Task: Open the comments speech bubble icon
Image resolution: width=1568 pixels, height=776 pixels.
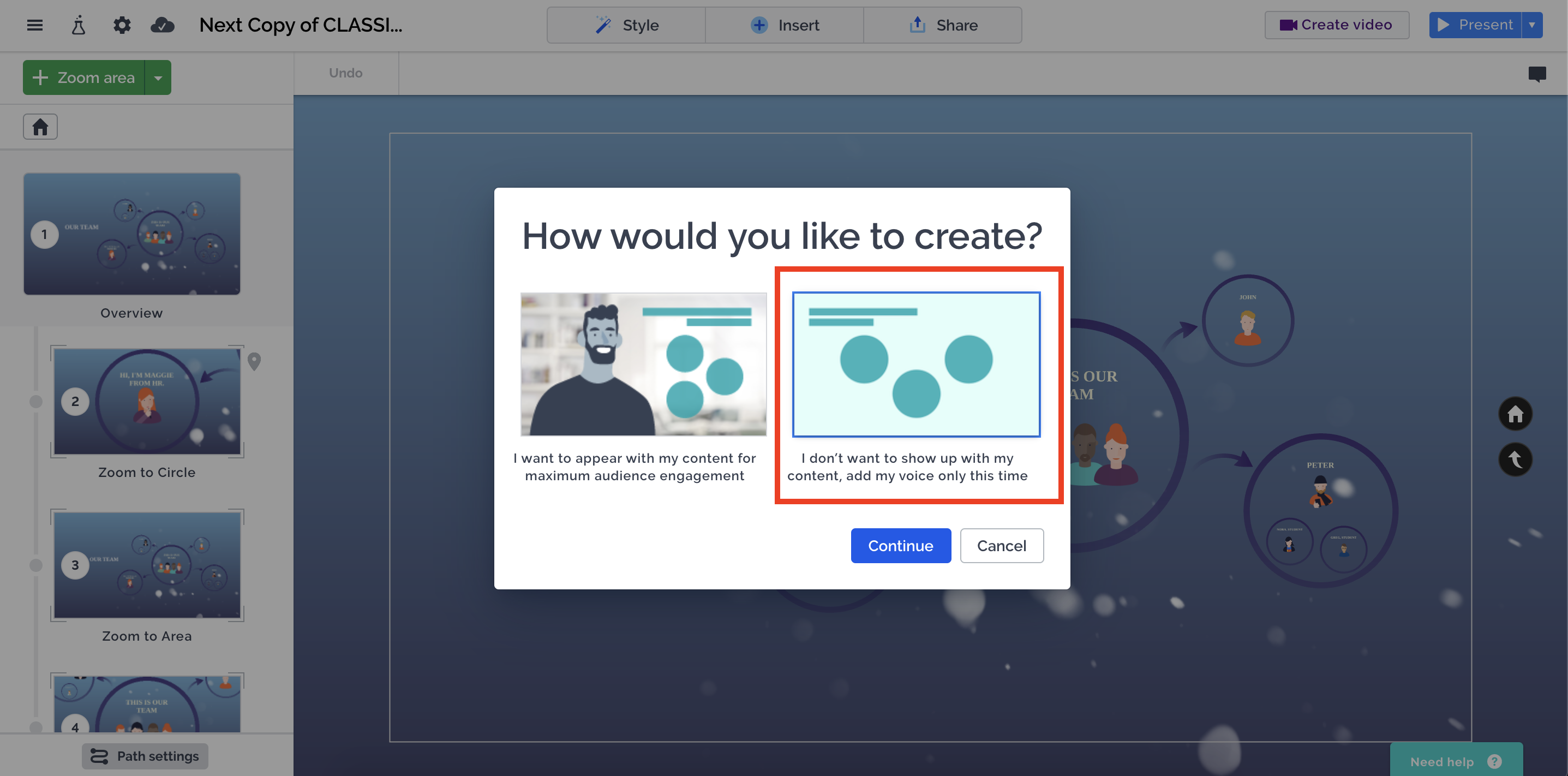Action: [1537, 74]
